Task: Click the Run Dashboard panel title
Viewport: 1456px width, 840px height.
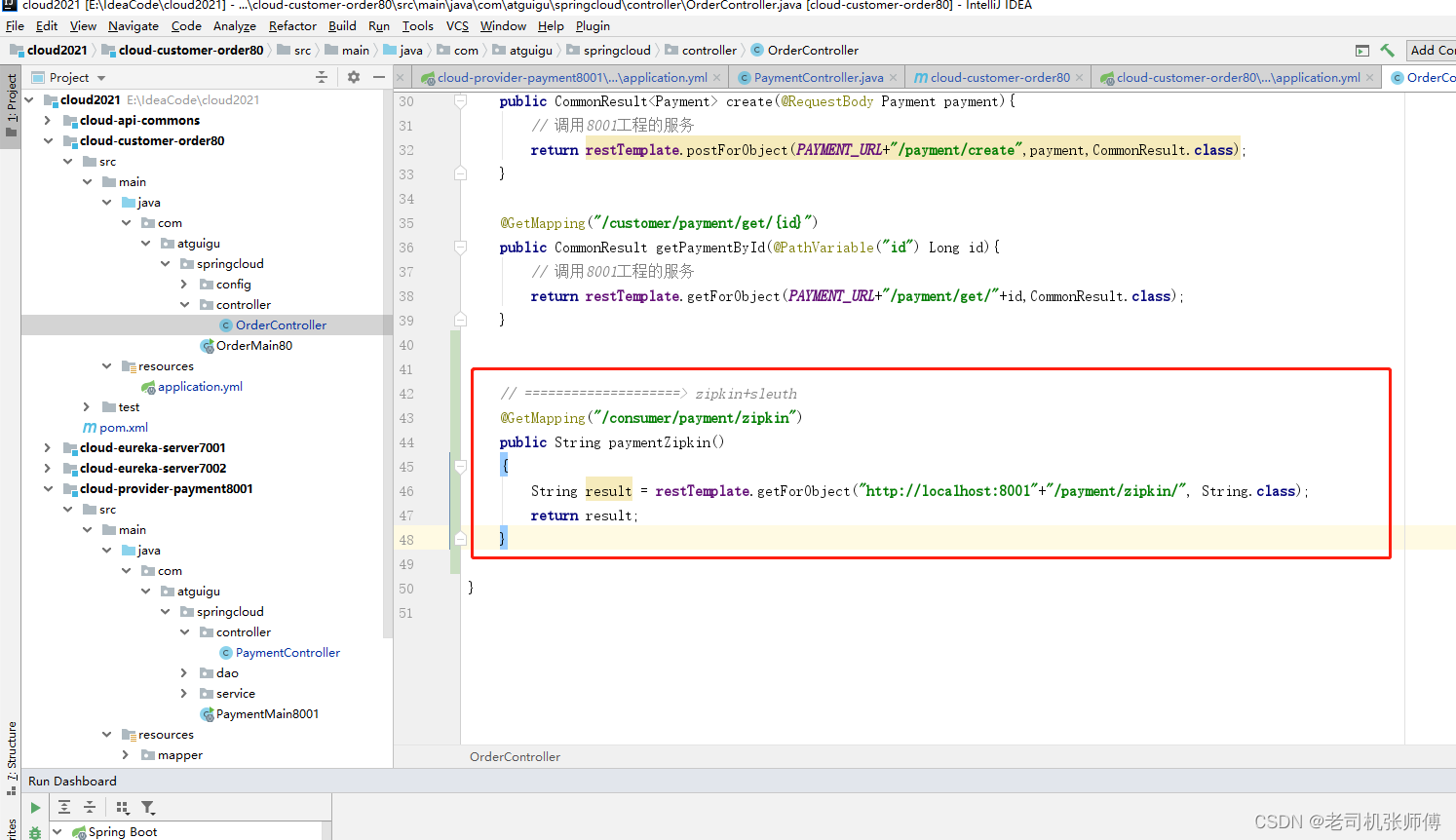Action: pyautogui.click(x=72, y=781)
